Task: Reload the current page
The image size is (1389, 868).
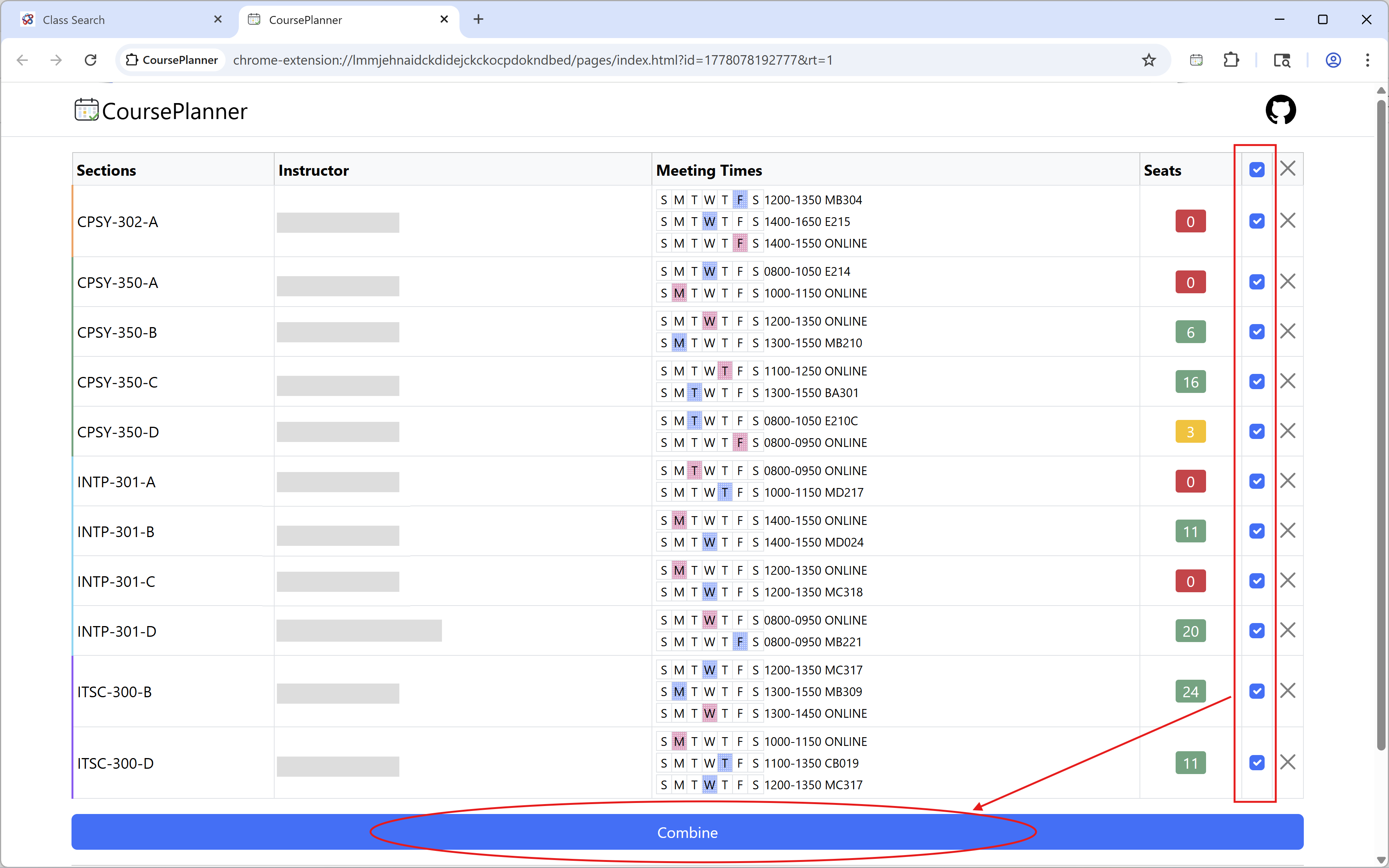Action: (x=91, y=60)
